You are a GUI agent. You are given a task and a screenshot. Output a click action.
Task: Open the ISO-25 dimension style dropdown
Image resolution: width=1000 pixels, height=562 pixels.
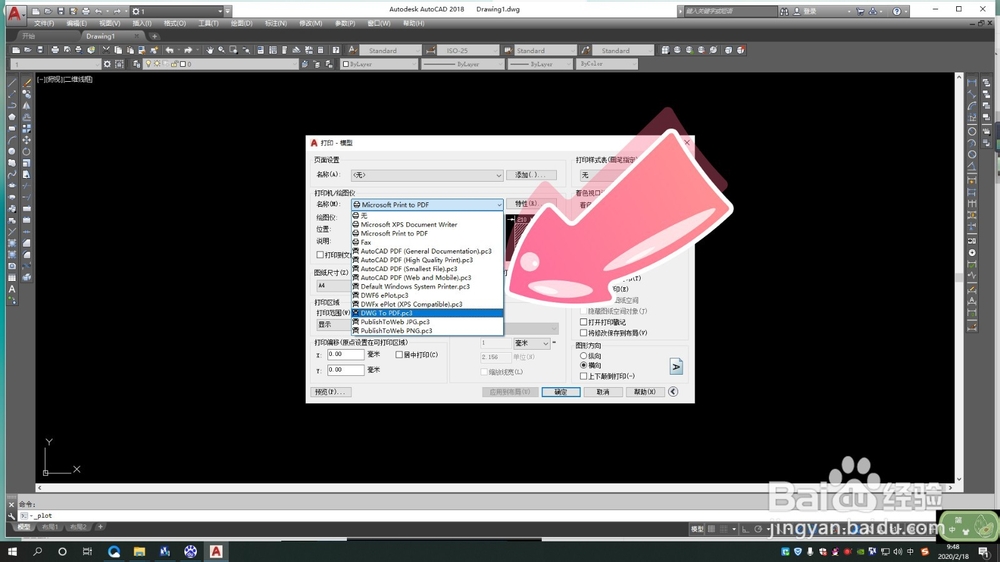click(468, 50)
